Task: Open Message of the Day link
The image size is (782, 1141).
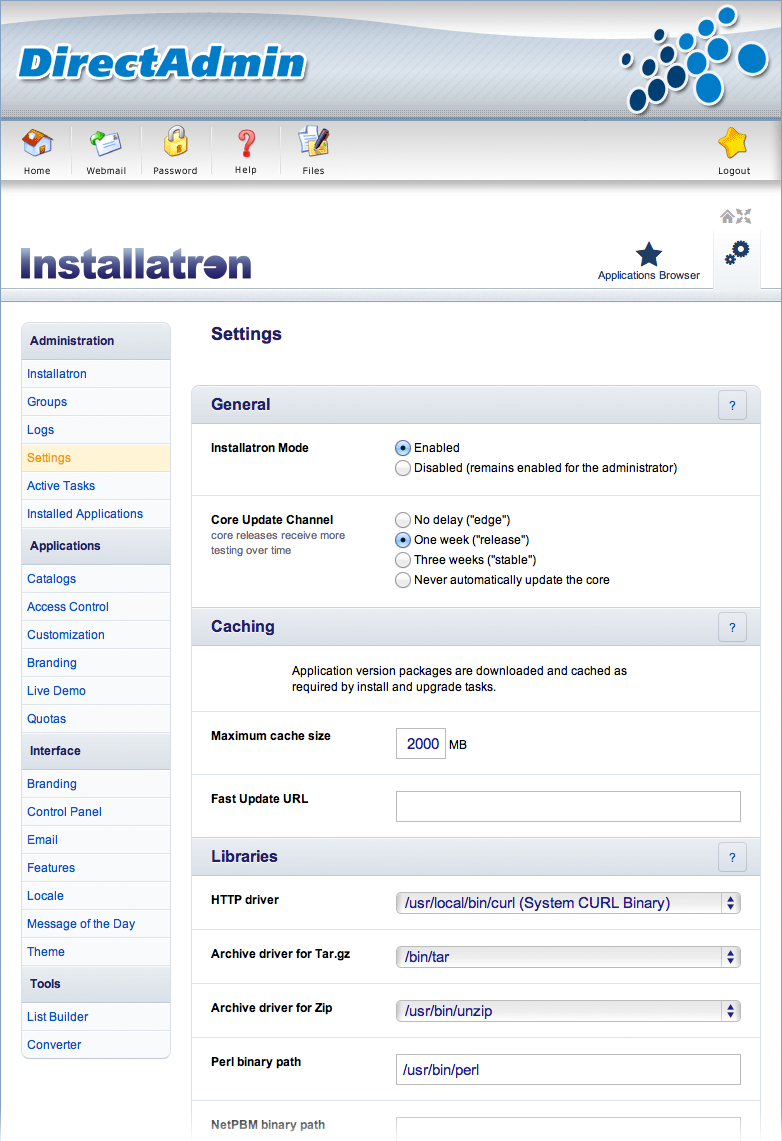Action: click(96, 923)
